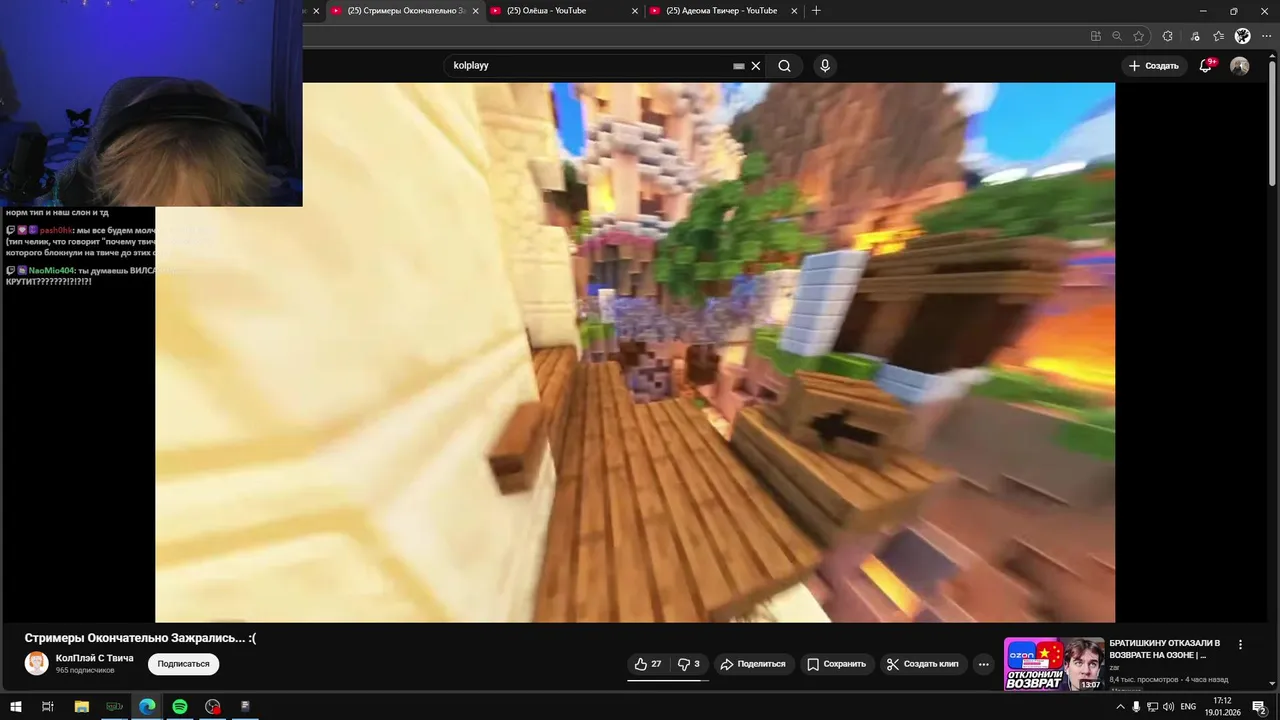Open browser zoom magnifier icon in address bar
Viewport: 1280px width, 720px height.
tap(1117, 36)
